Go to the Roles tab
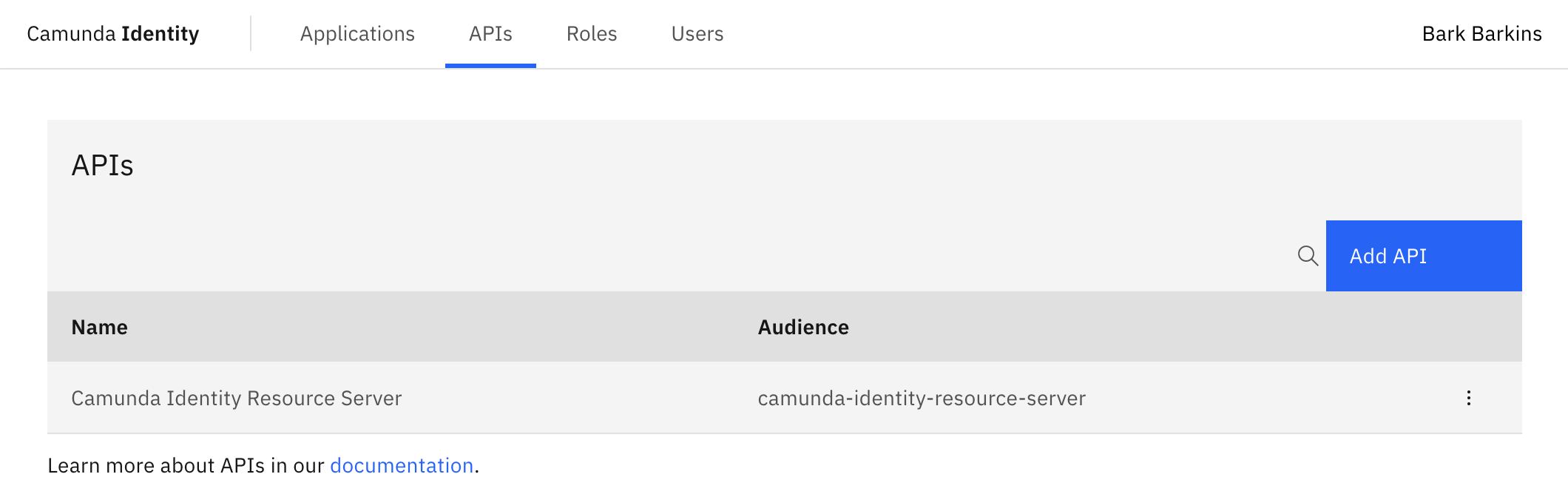Viewport: 1568px width, 494px height. point(592,34)
